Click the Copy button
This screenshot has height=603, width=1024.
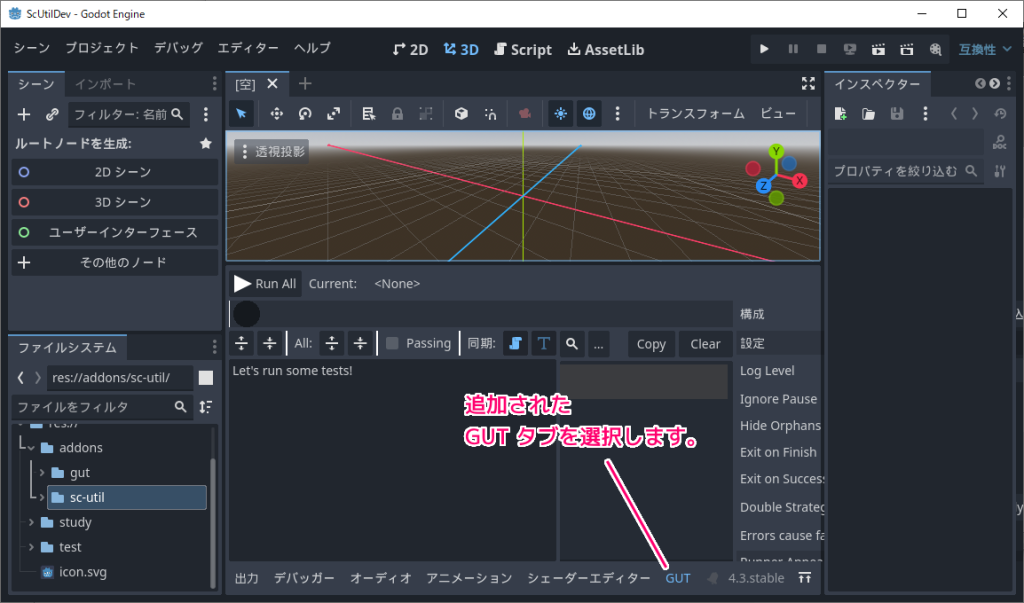coord(651,344)
